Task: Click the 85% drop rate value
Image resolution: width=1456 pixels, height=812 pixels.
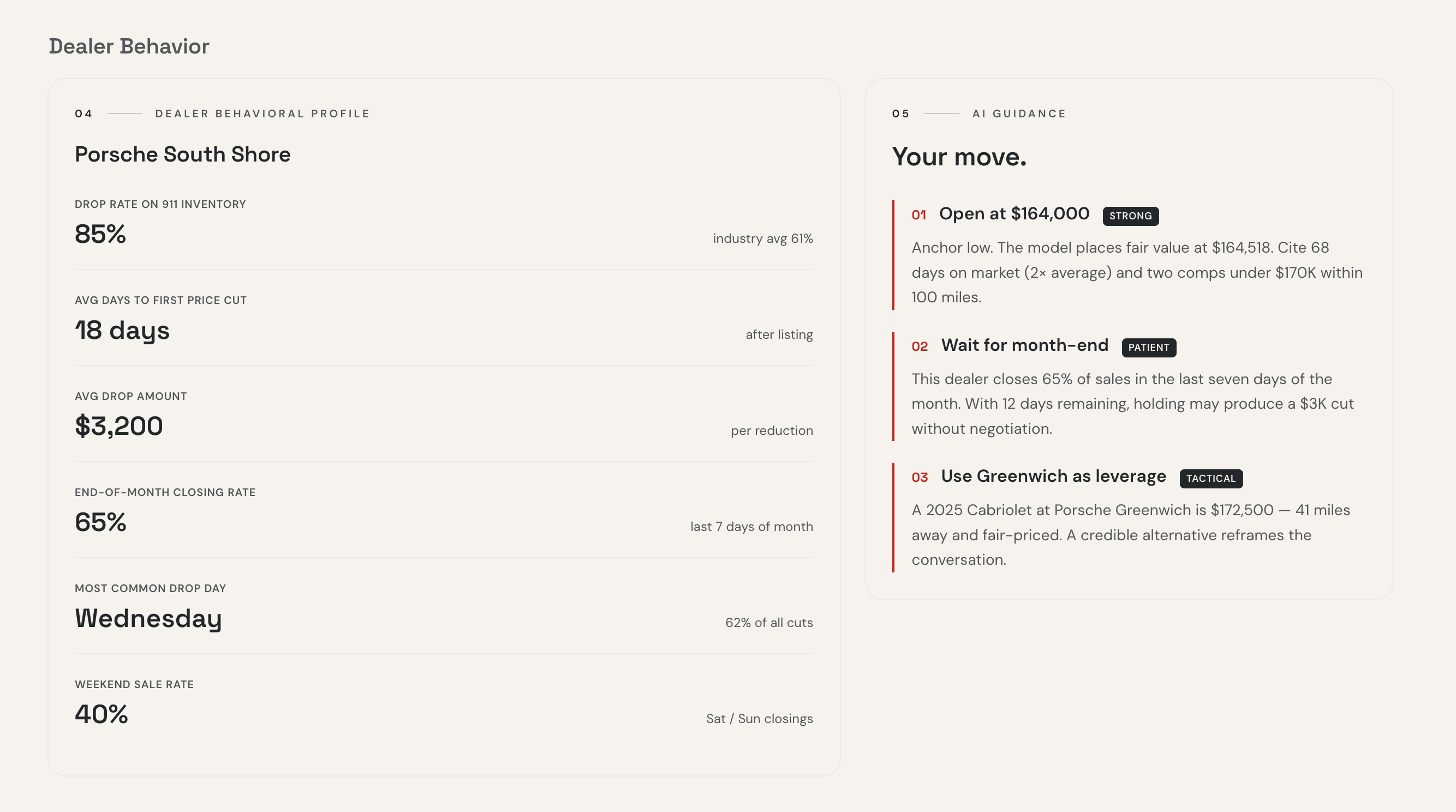Action: (100, 234)
